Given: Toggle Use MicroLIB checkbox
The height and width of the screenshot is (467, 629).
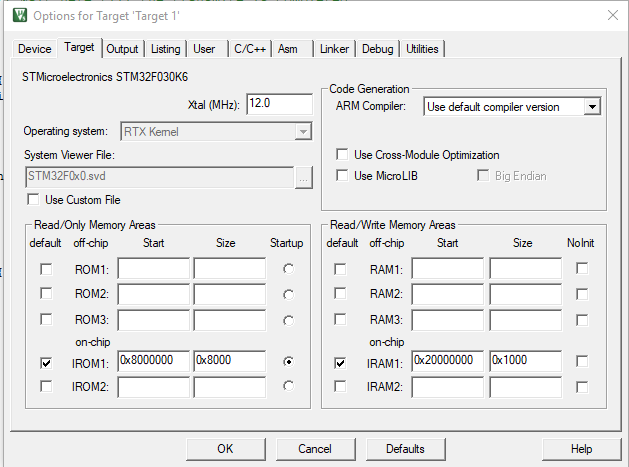Looking at the screenshot, I should pos(342,175).
